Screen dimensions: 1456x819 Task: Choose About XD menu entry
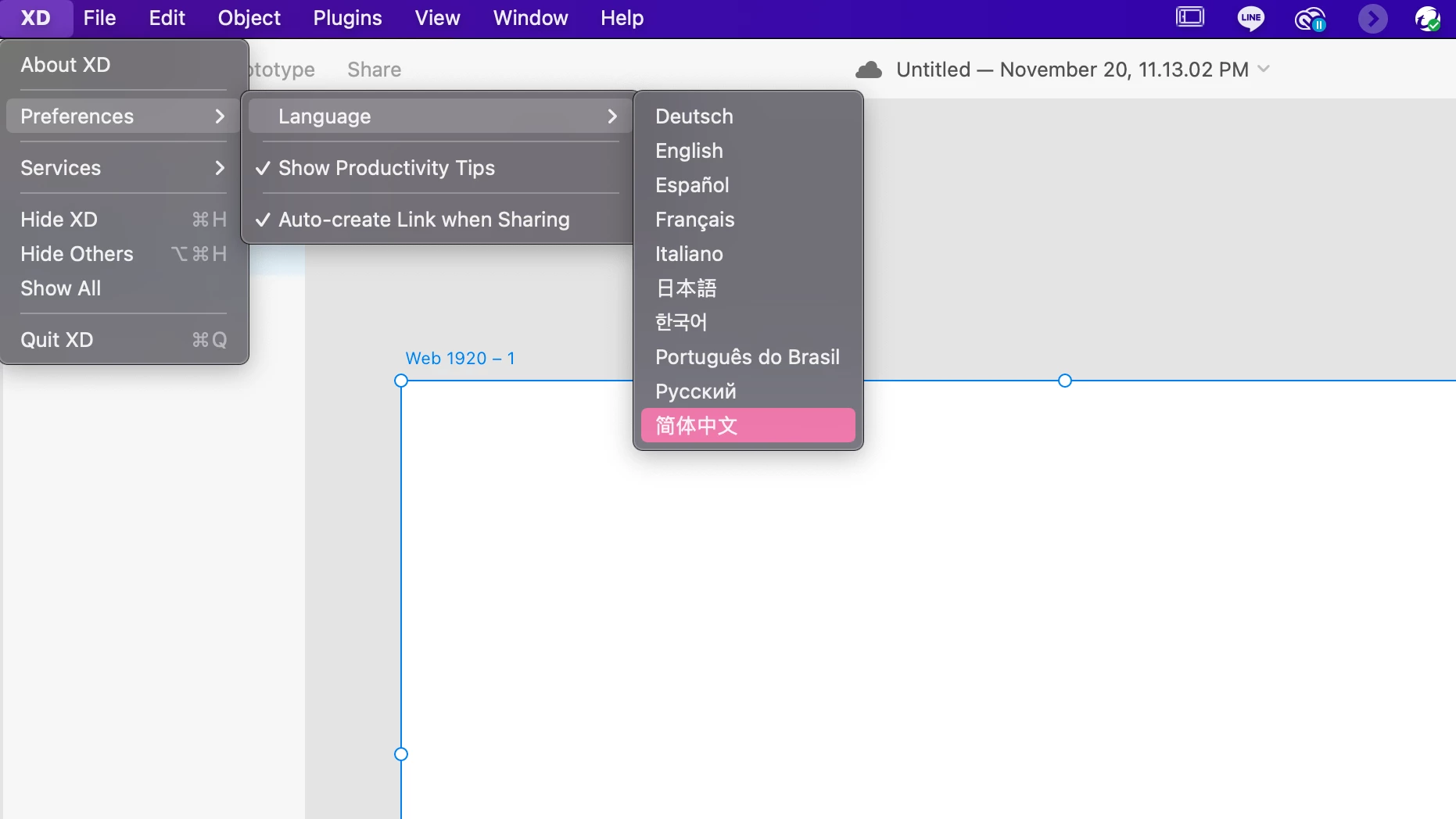pos(124,65)
